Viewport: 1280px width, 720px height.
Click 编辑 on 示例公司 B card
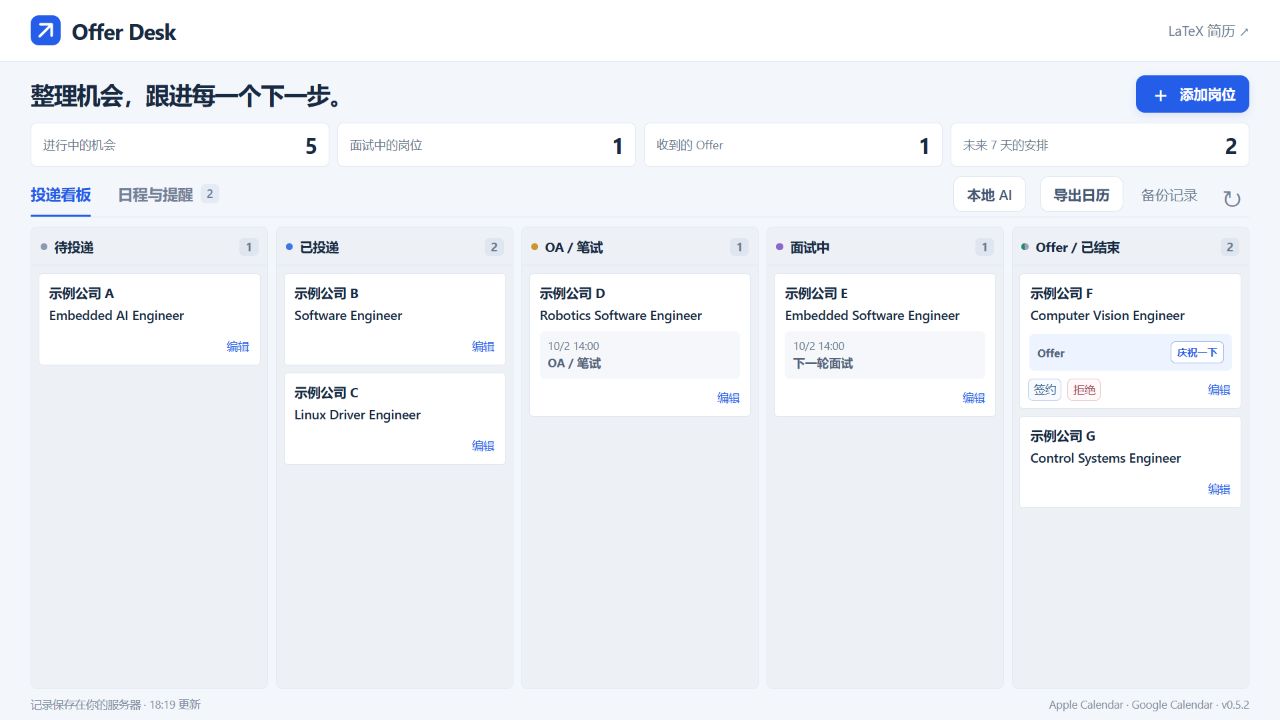pos(483,347)
